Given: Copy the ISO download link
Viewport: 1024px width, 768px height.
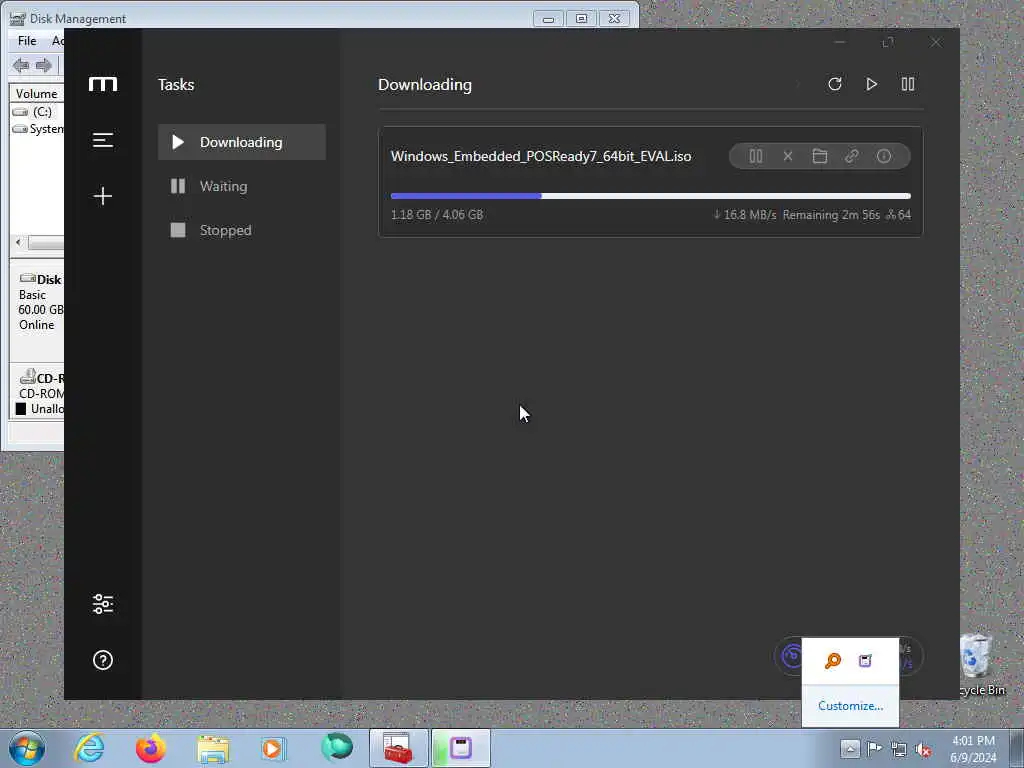Looking at the screenshot, I should [852, 156].
